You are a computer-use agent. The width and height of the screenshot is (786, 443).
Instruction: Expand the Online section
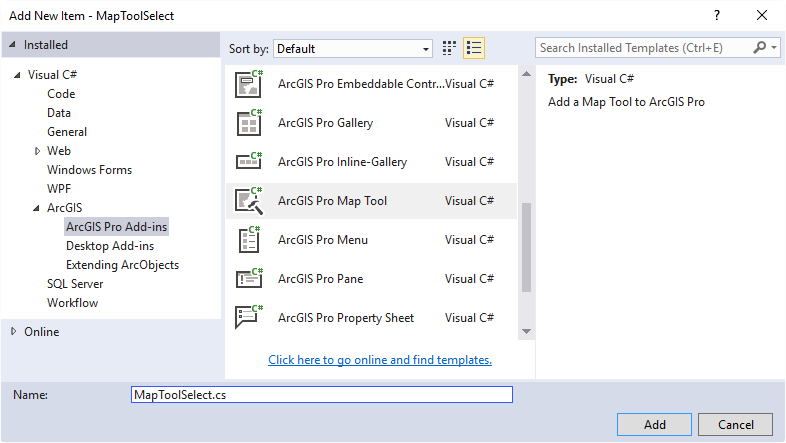click(14, 331)
